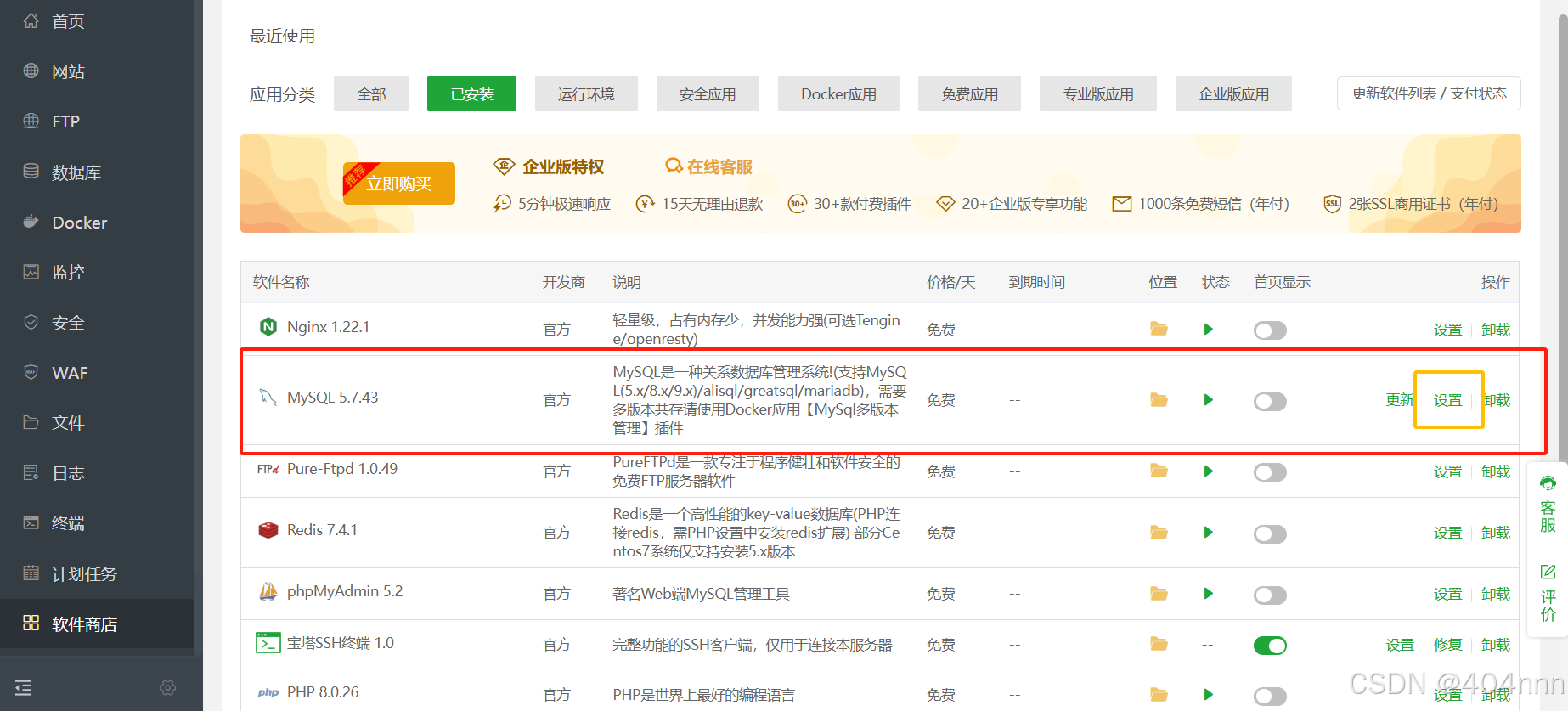
Task: Filter by 专业版应用 category
Action: point(1098,94)
